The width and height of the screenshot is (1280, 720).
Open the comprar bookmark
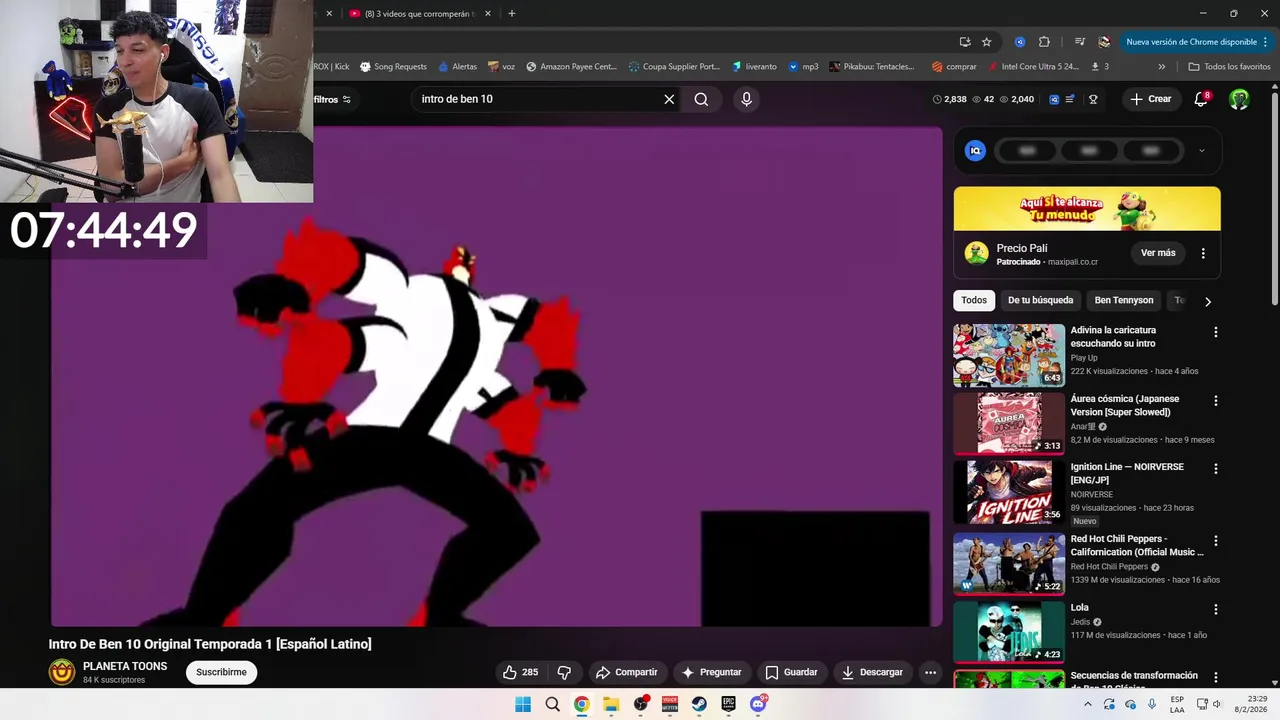pyautogui.click(x=954, y=67)
